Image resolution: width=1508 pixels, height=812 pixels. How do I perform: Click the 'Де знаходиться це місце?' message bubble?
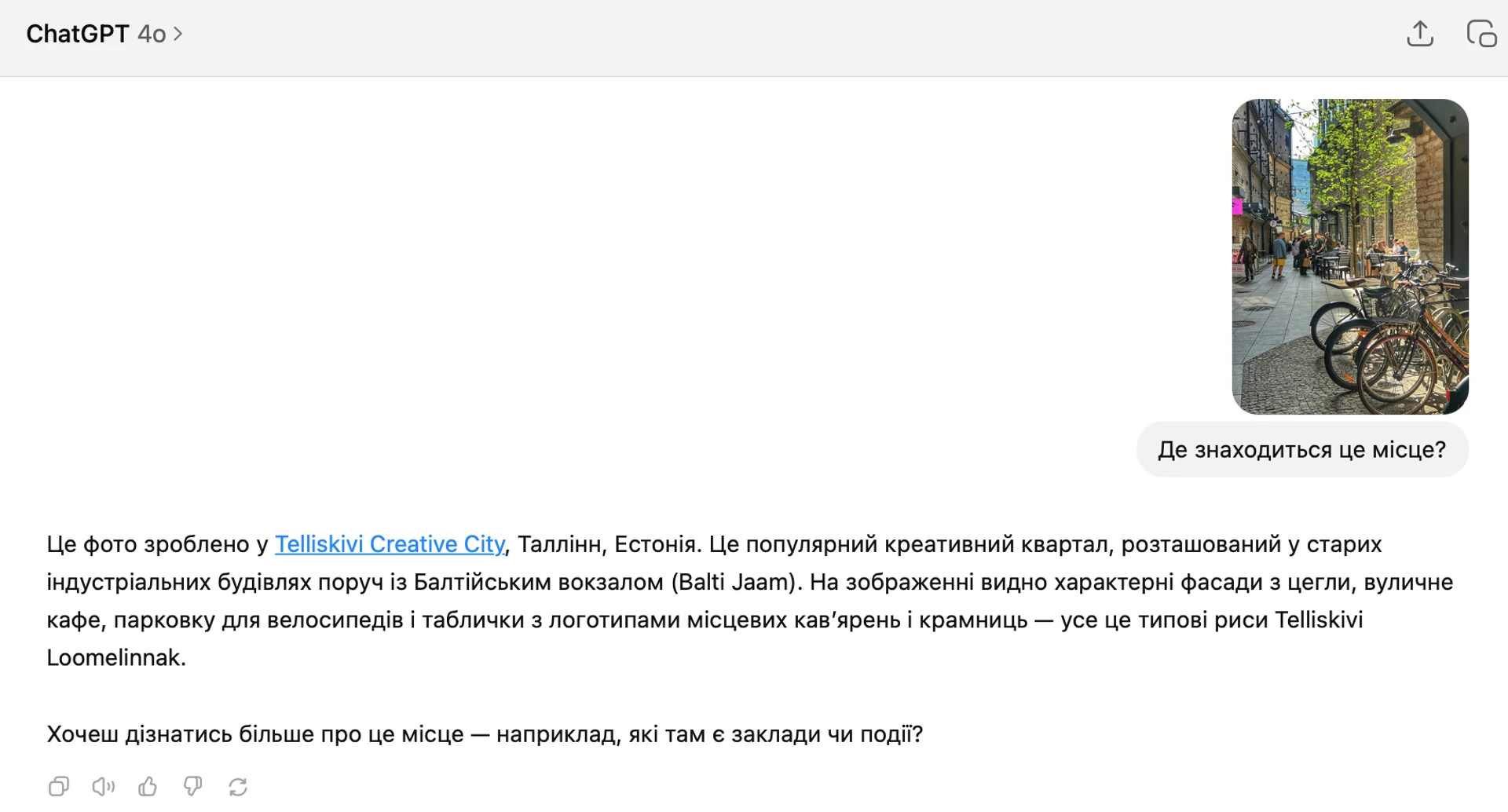tap(1302, 450)
